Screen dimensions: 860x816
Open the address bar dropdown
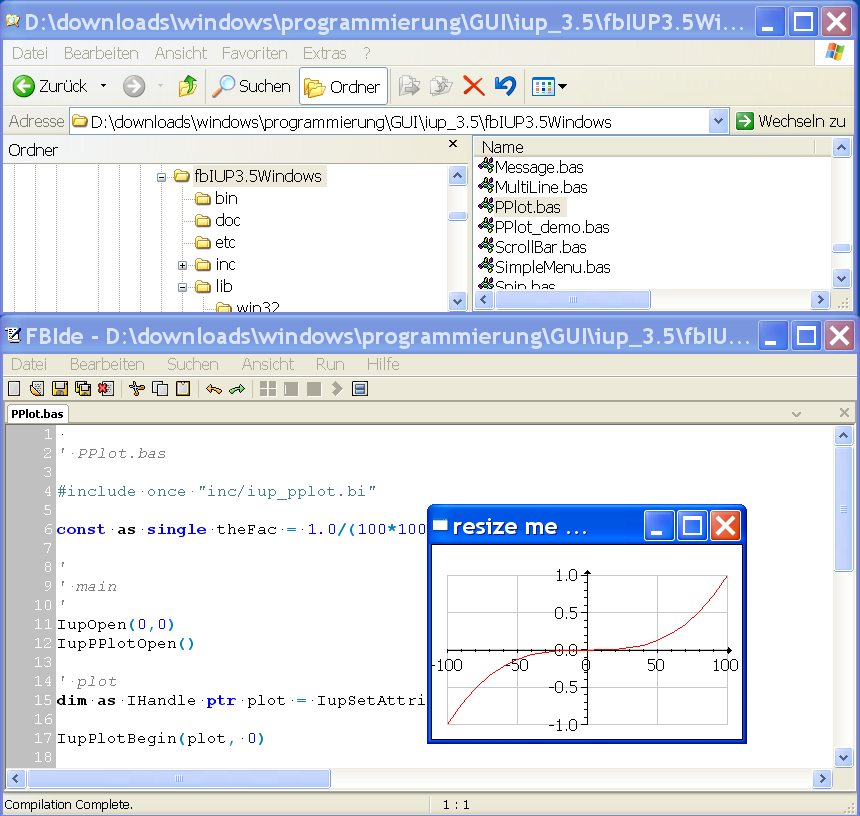coord(717,120)
